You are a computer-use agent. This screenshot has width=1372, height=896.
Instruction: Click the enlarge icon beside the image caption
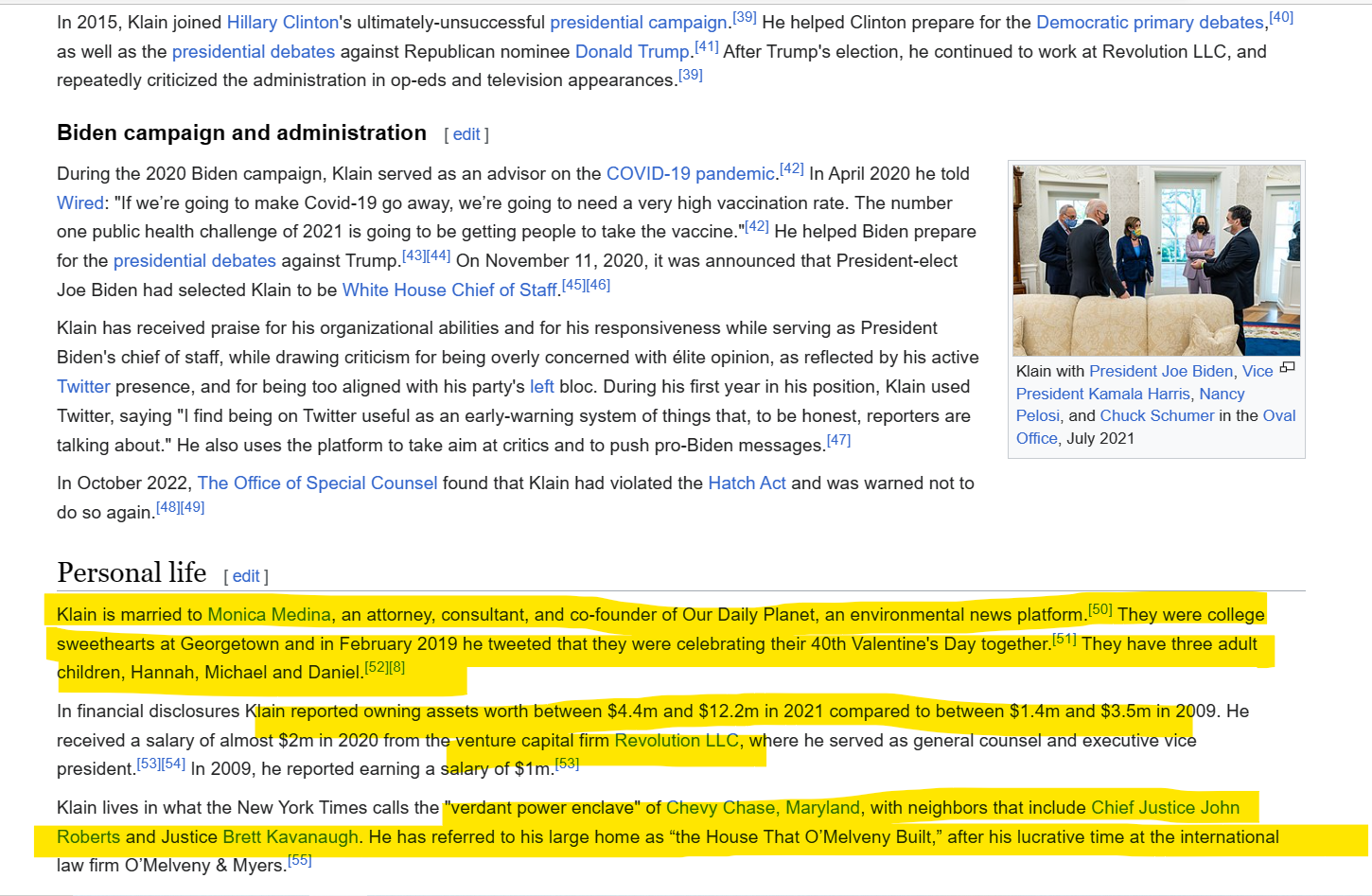[1287, 367]
